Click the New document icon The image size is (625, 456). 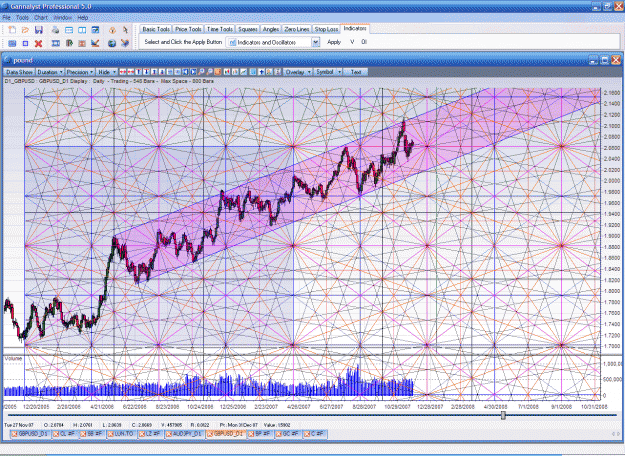coord(12,30)
